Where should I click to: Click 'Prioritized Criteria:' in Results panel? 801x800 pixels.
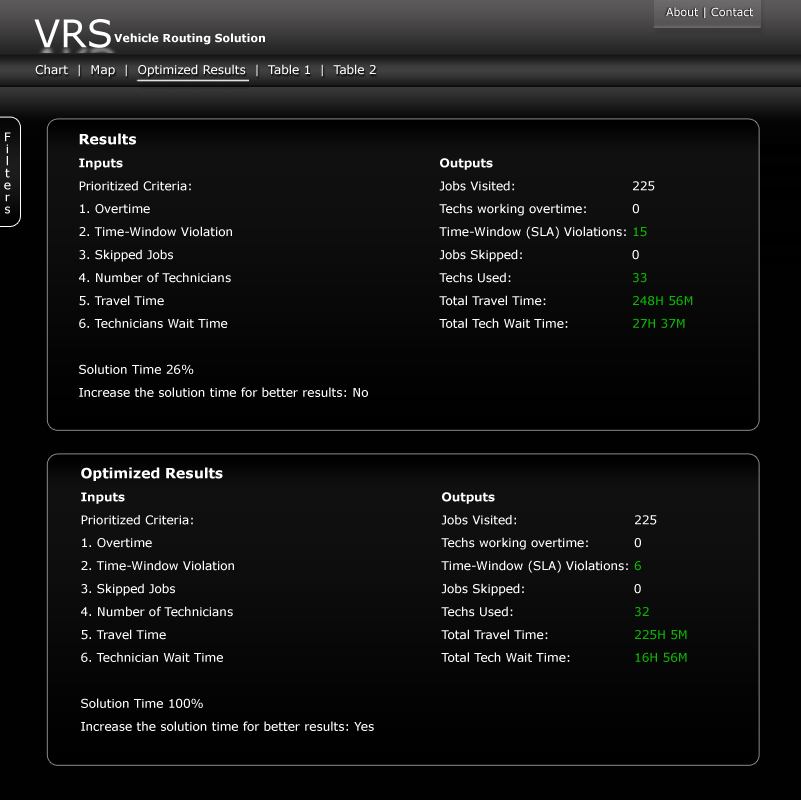point(135,186)
